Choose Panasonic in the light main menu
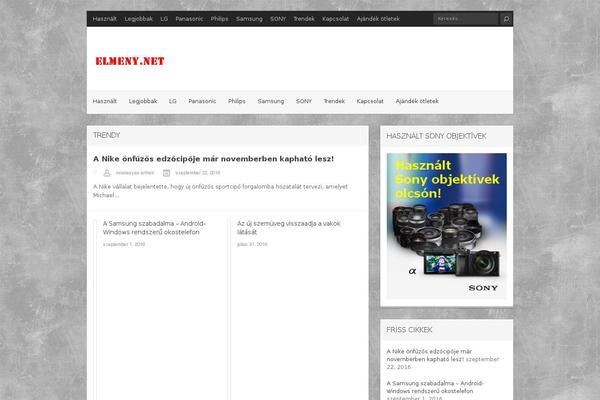Viewport: 600px width, 400px height. pyautogui.click(x=202, y=101)
